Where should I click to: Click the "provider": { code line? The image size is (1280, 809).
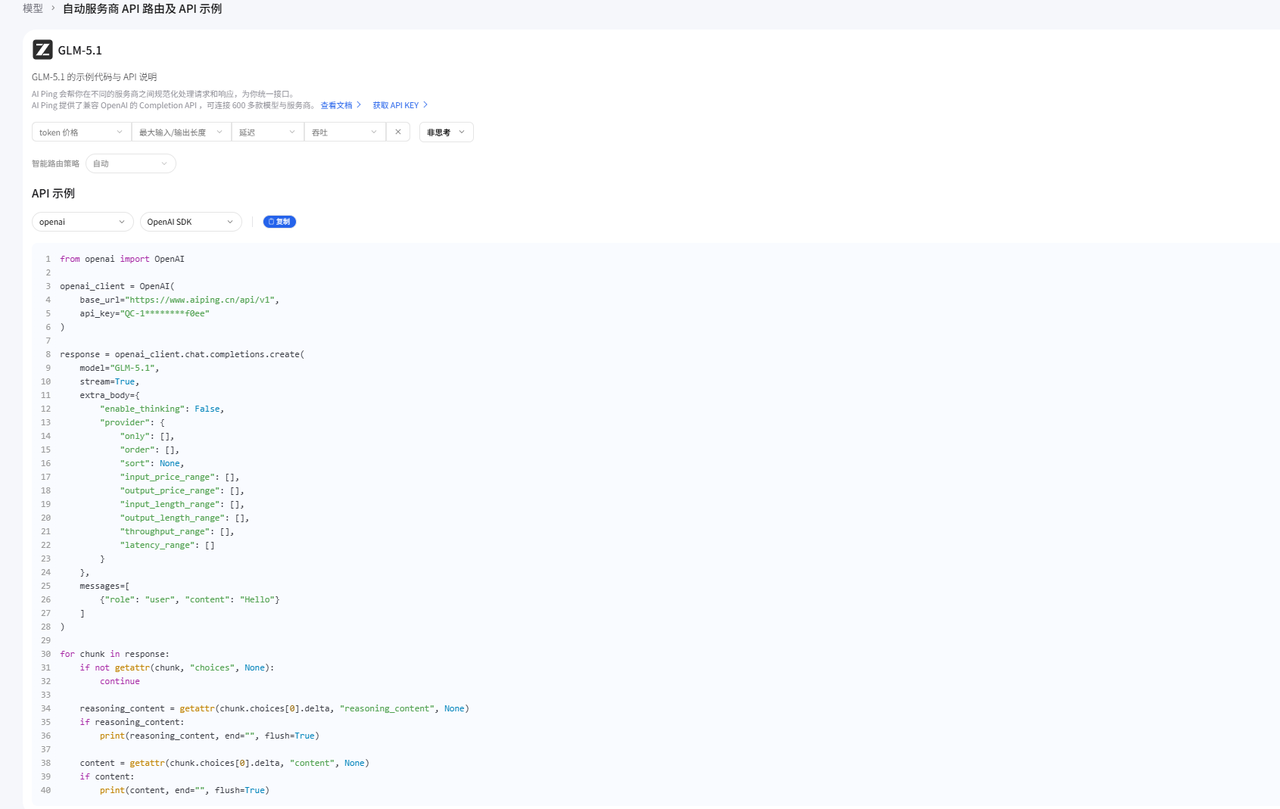[x=132, y=422]
